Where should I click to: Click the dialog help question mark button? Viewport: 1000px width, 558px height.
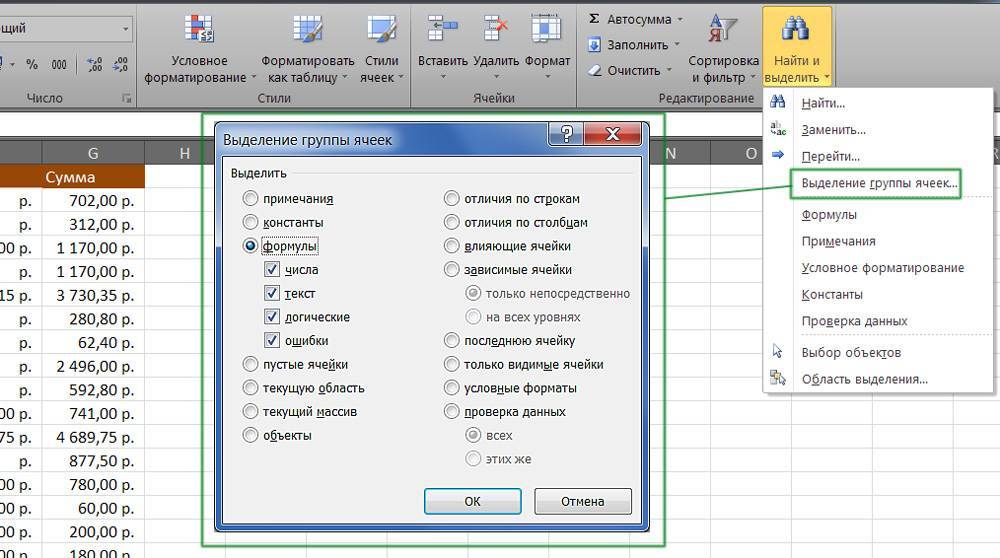[567, 135]
